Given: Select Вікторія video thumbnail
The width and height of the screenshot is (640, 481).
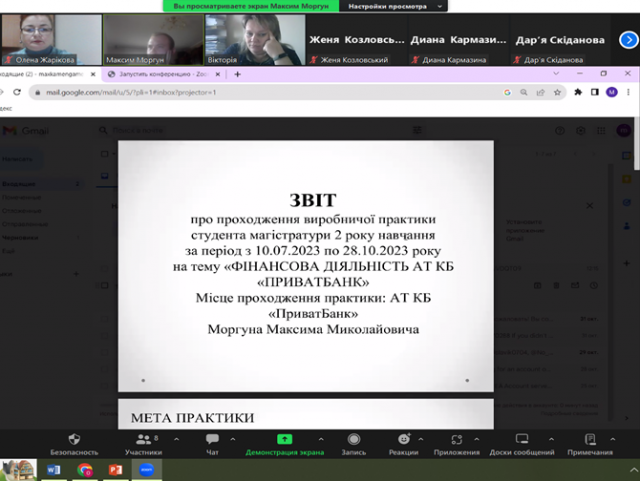Looking at the screenshot, I should [255, 40].
